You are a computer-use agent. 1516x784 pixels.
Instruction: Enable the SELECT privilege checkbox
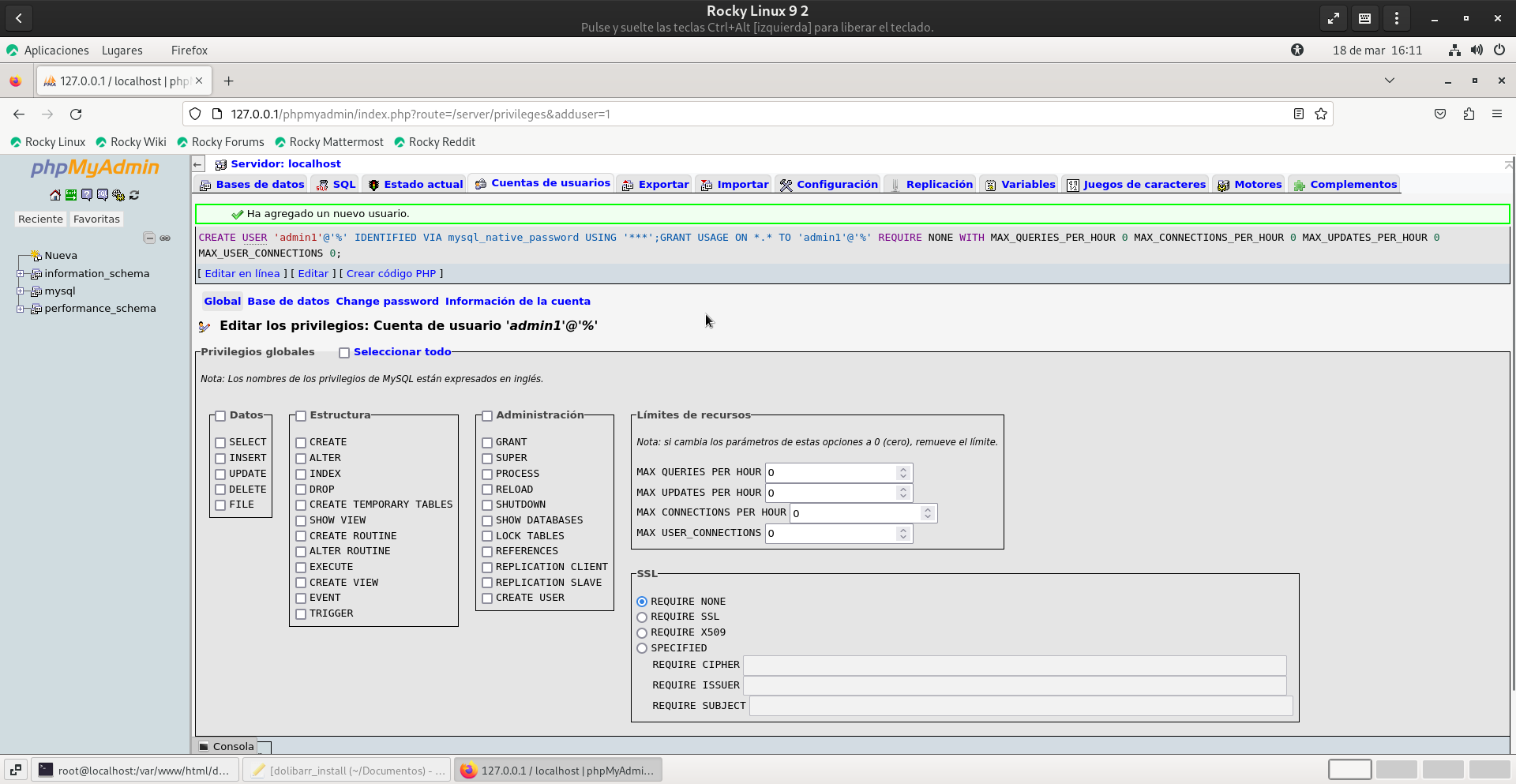221,443
